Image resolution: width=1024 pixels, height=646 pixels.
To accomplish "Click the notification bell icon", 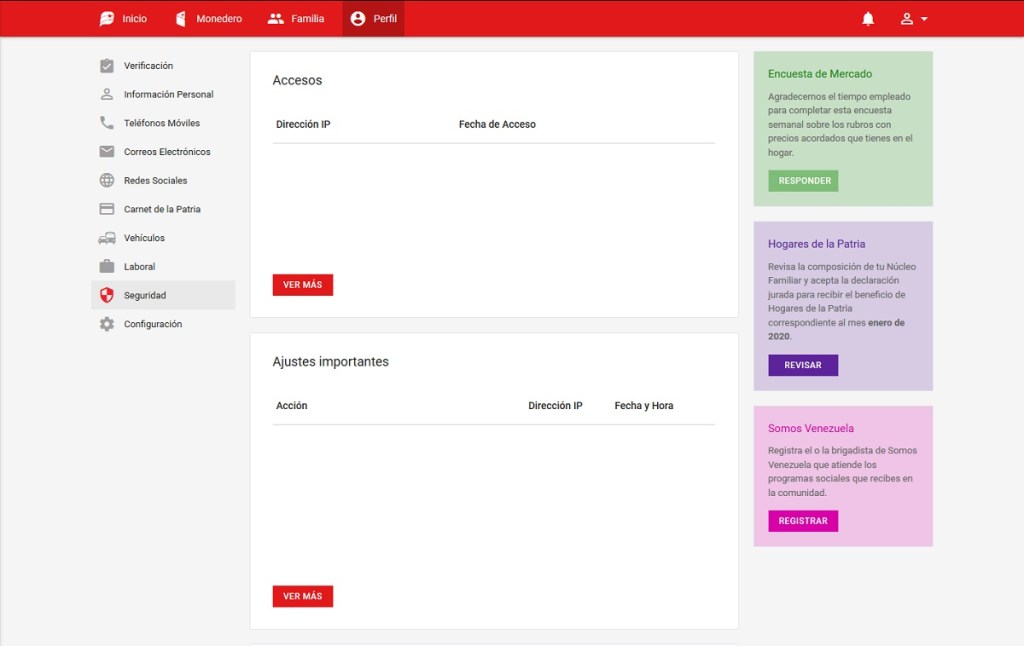I will click(868, 19).
